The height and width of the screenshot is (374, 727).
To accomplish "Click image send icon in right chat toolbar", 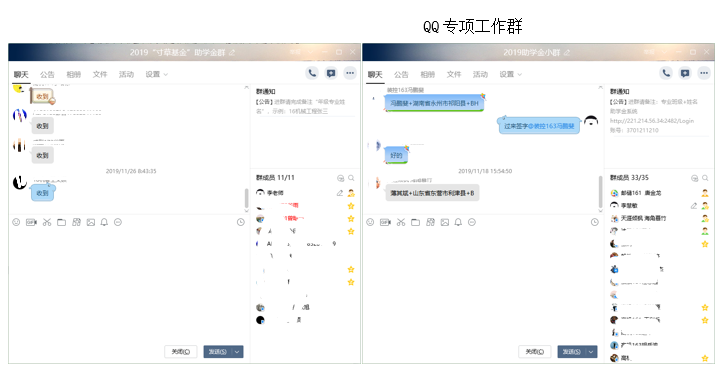I will tap(445, 222).
